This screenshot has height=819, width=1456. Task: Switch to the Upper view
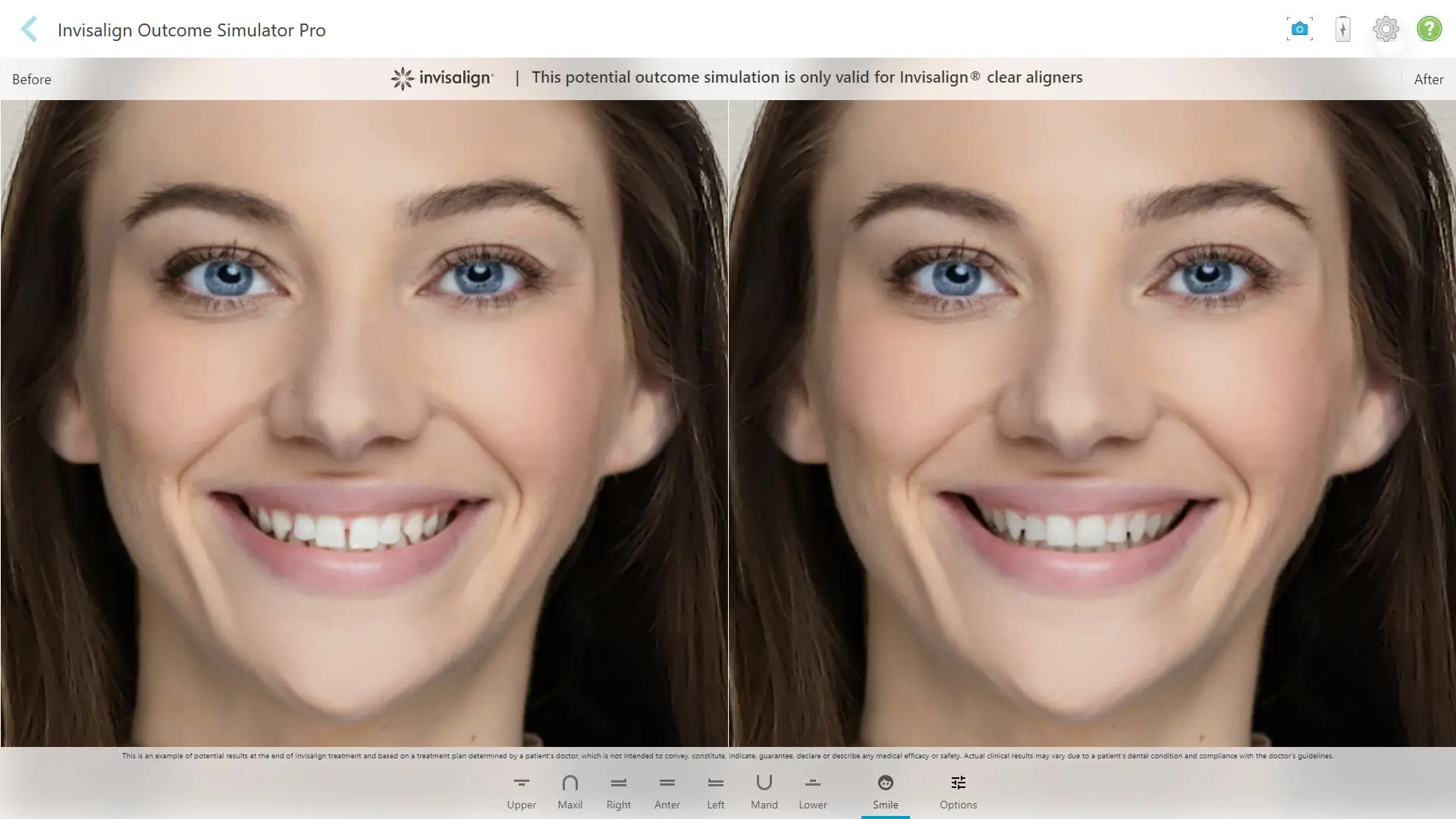click(522, 792)
